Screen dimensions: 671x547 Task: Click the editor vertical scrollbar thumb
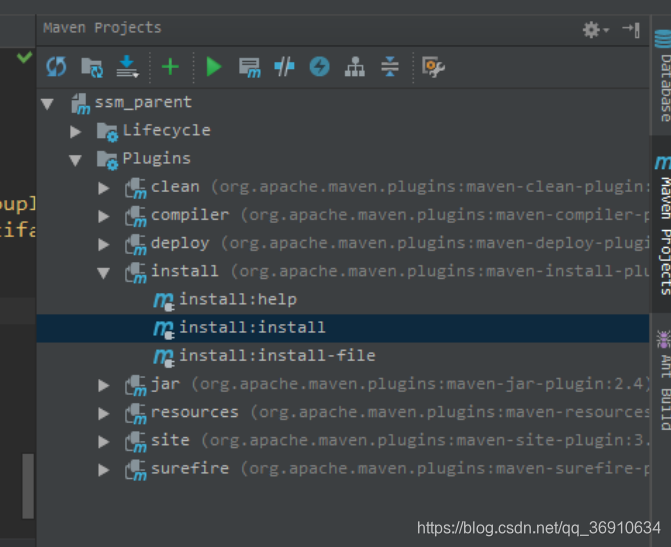click(x=28, y=486)
